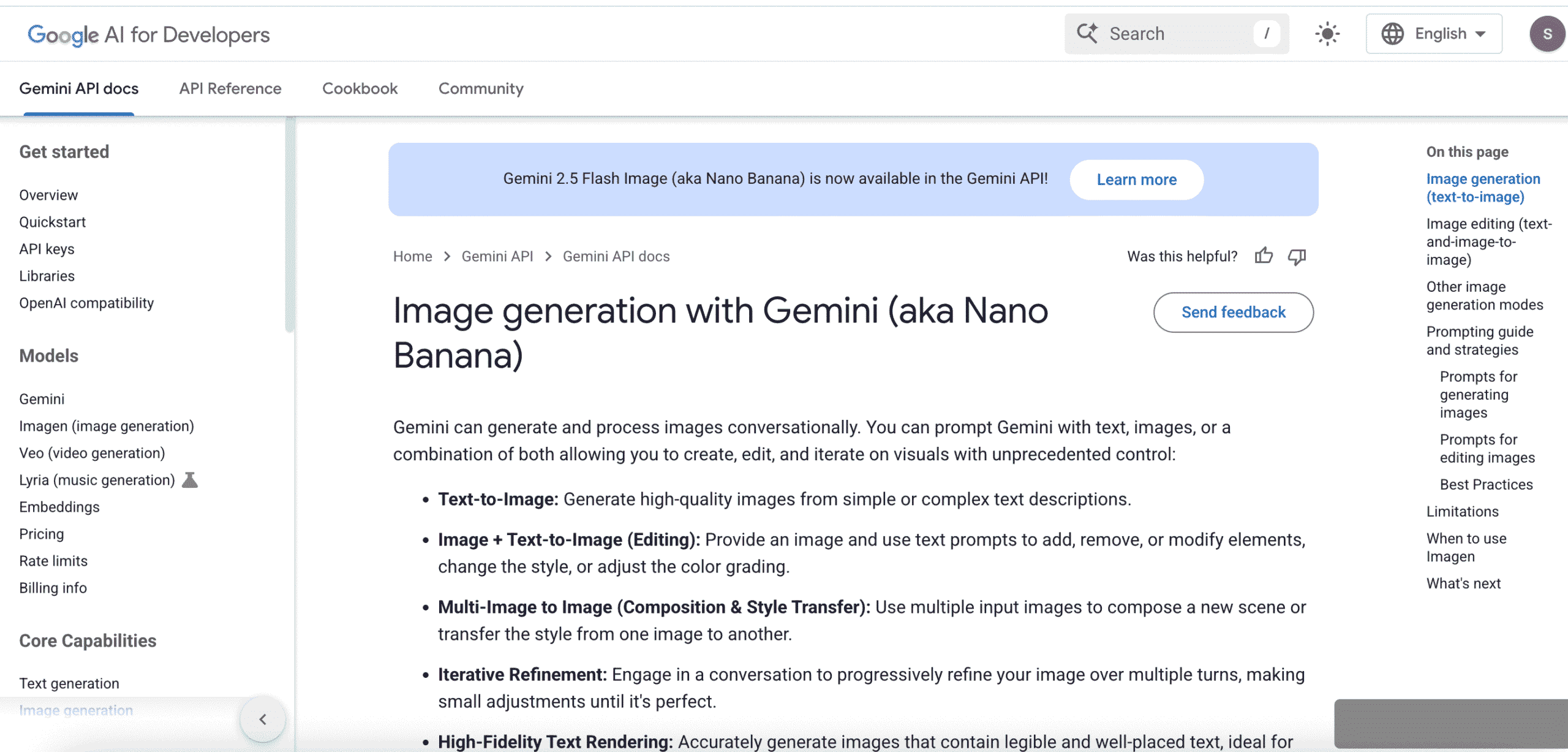Click the Google AI for Developers logo
Screen dimensions: 1568x752
[149, 35]
